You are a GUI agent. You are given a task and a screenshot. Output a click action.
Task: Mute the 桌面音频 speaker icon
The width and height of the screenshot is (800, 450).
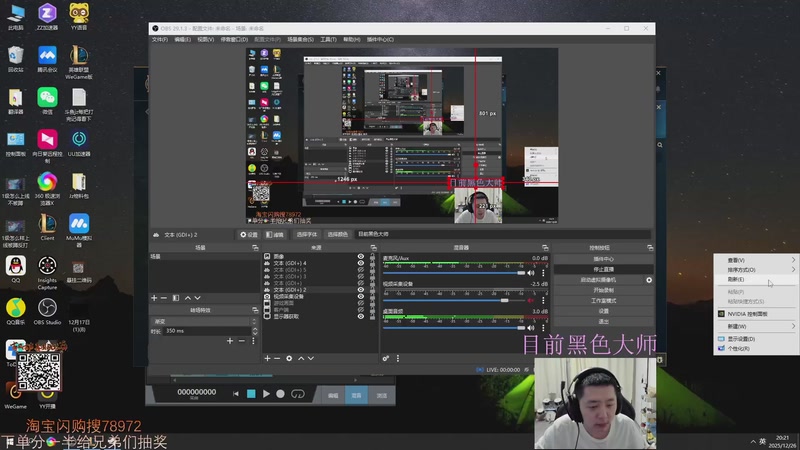[x=531, y=328]
